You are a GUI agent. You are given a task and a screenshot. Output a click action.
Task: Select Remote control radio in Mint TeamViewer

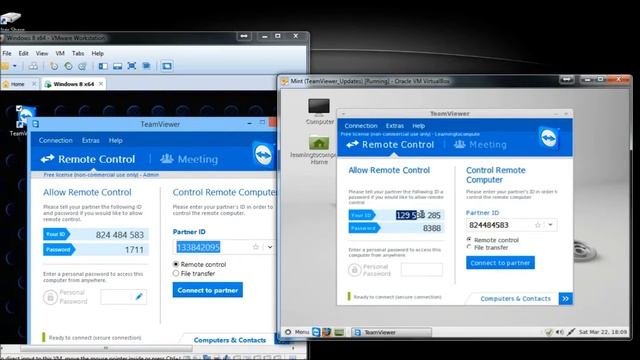[469, 240]
